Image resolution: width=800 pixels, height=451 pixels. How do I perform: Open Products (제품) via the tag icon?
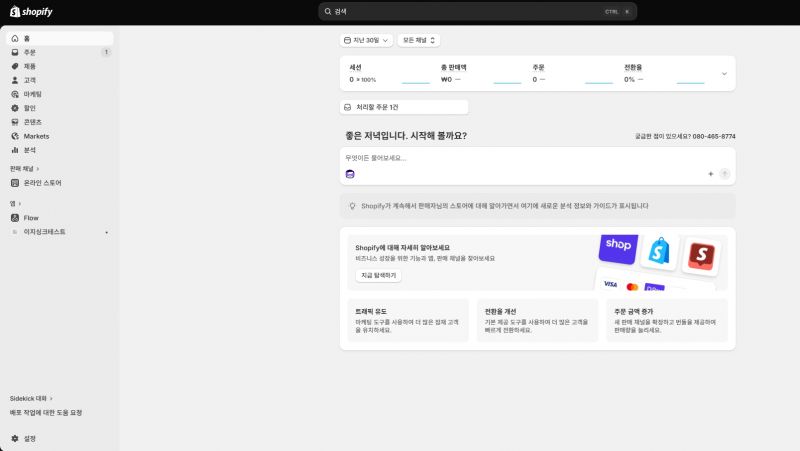point(15,66)
